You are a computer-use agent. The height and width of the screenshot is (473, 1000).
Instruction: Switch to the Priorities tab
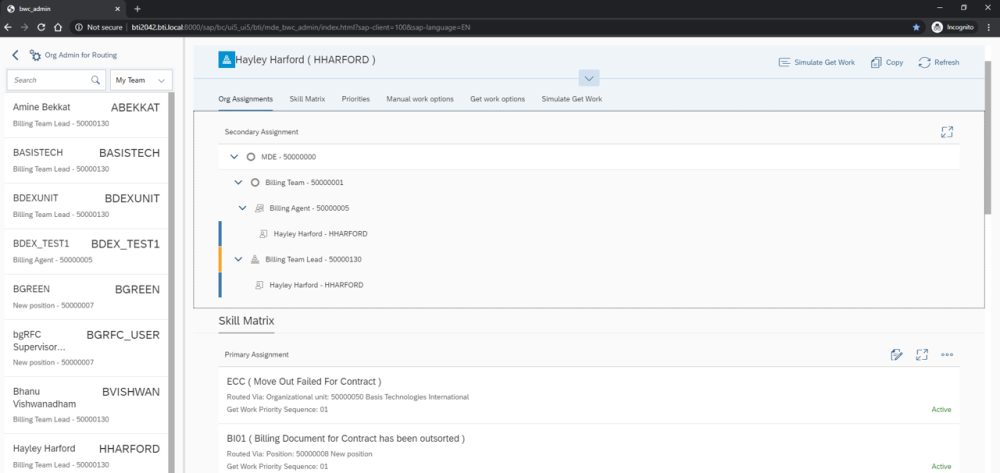pyautogui.click(x=356, y=99)
